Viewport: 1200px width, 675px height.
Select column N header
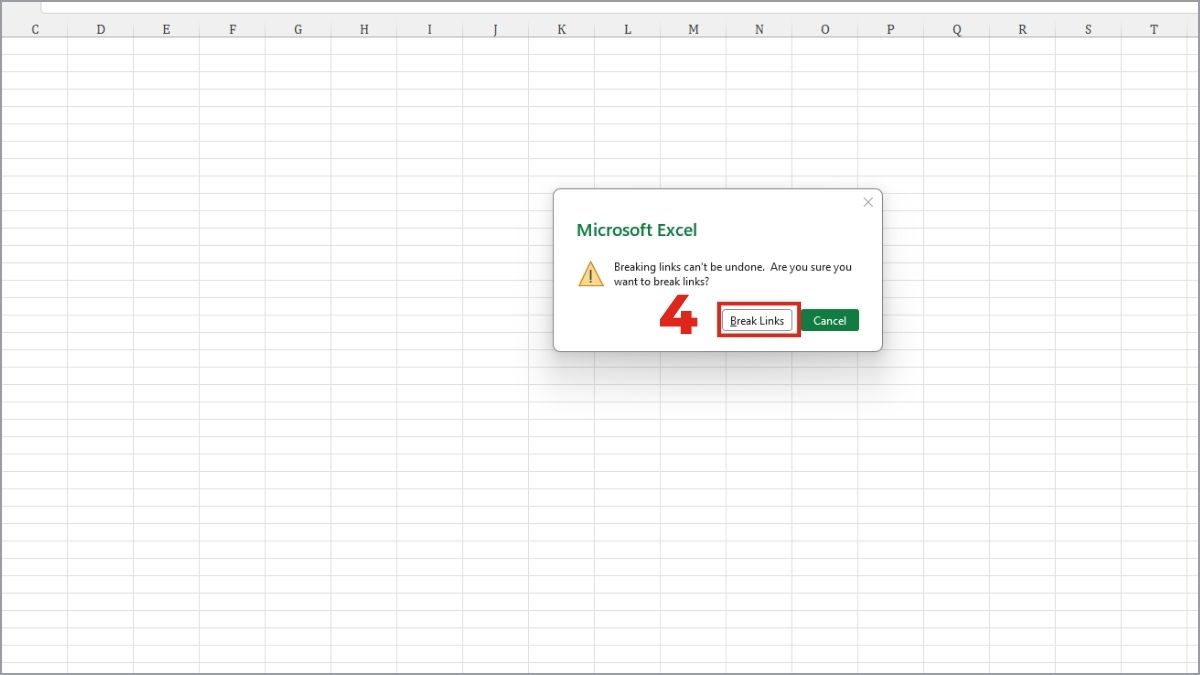[x=759, y=30]
